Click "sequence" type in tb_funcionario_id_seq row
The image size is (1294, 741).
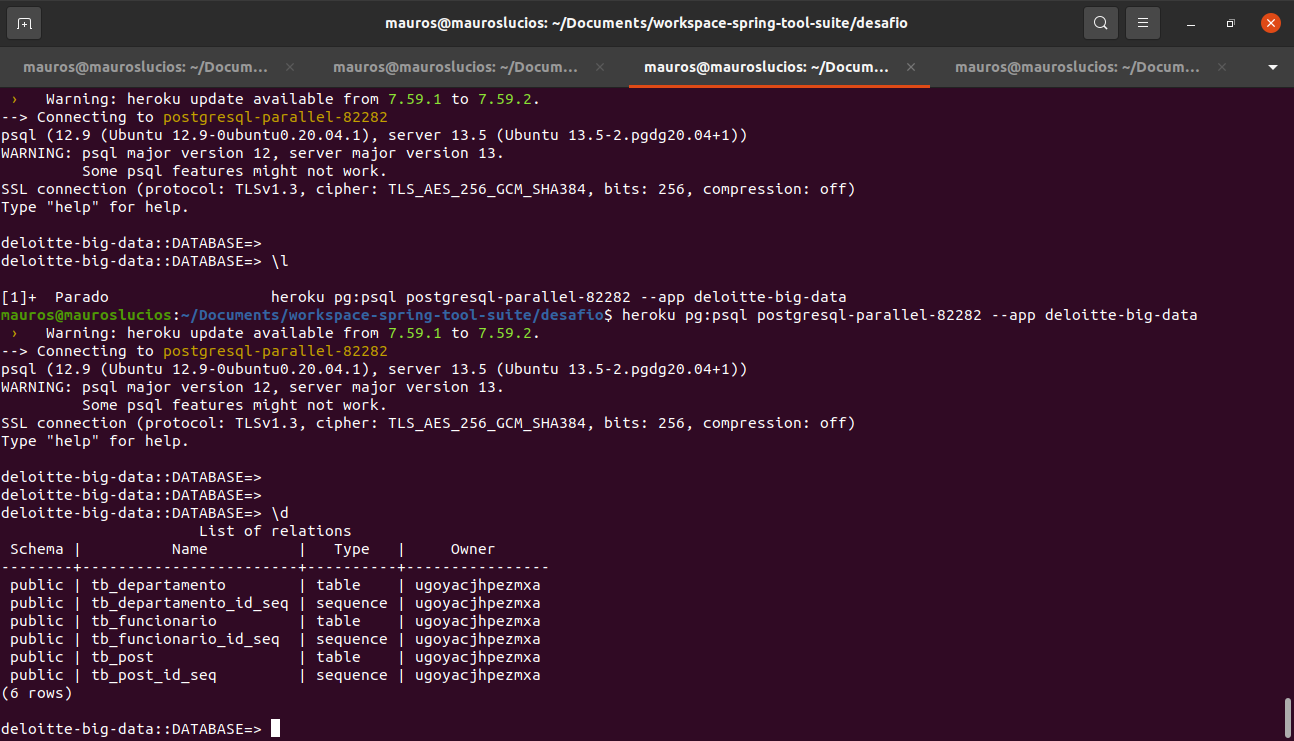352,639
